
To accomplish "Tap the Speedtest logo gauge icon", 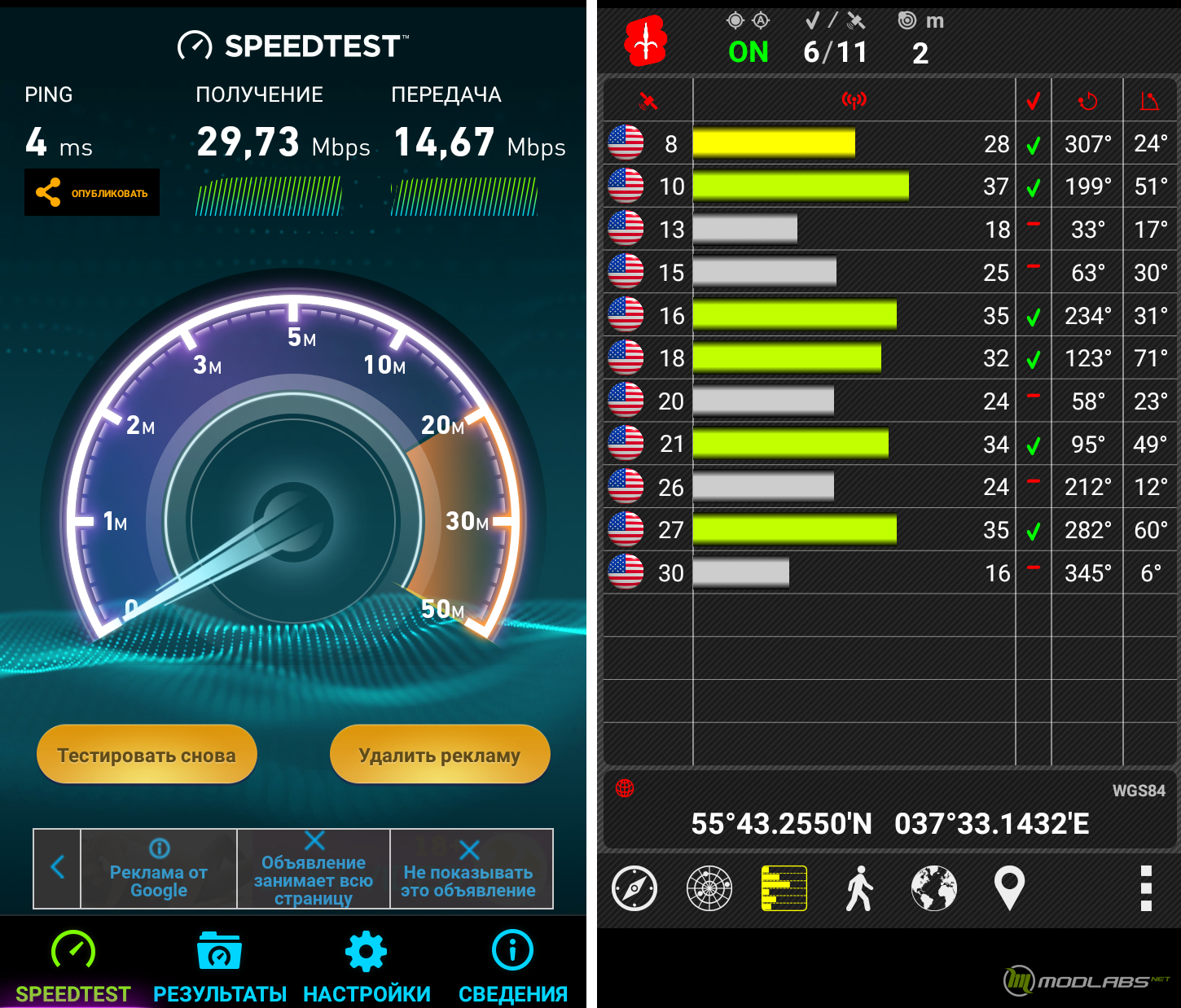I will click(x=195, y=46).
